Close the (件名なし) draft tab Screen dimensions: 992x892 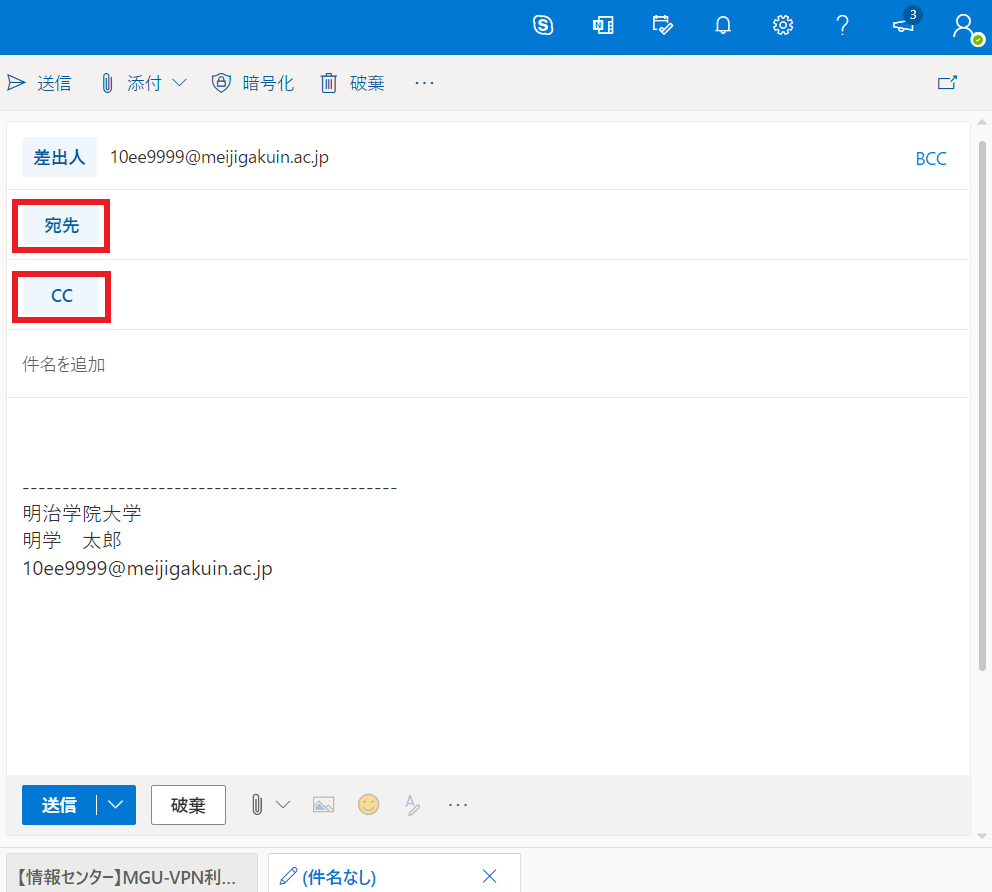click(489, 876)
